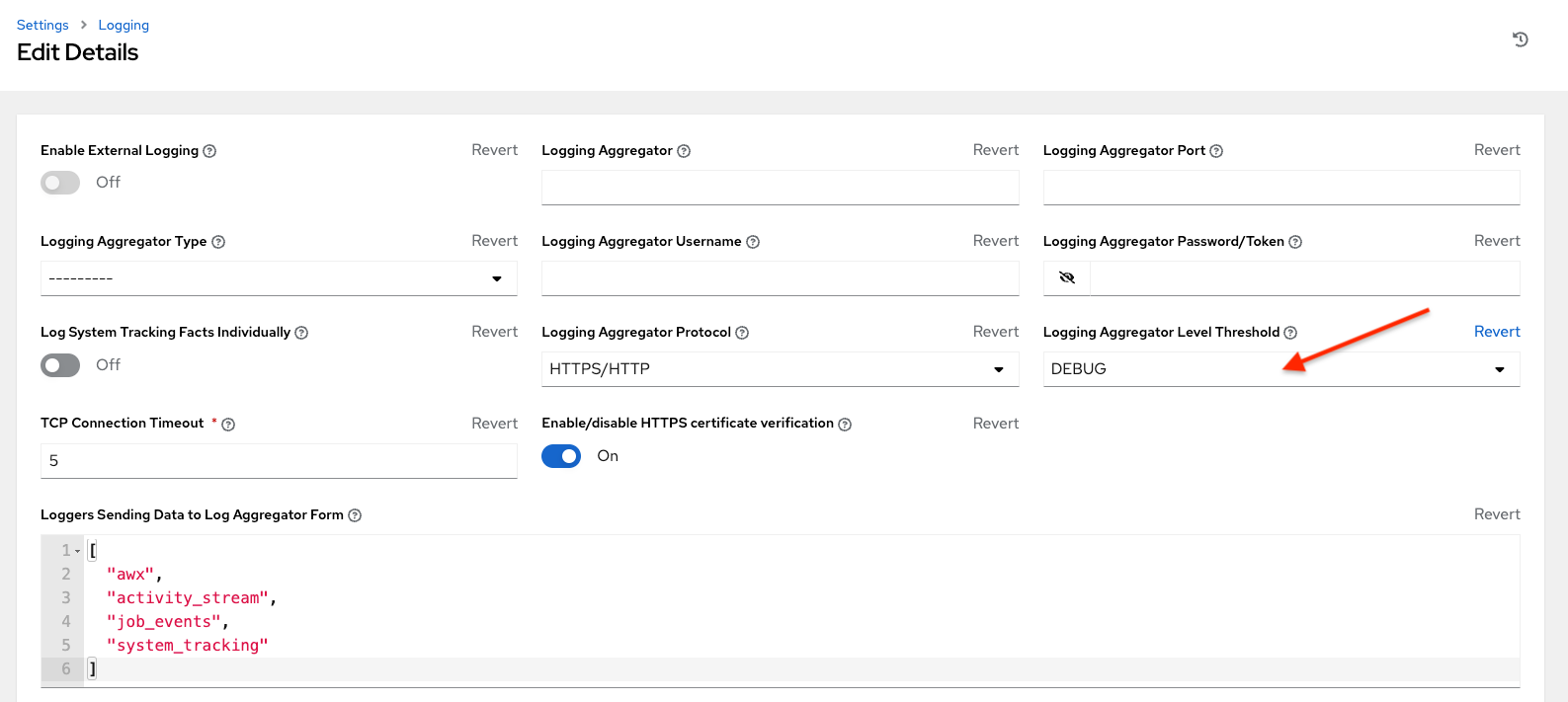Show help for Logging Aggregator Port
The width and height of the screenshot is (1568, 702).
click(1216, 151)
